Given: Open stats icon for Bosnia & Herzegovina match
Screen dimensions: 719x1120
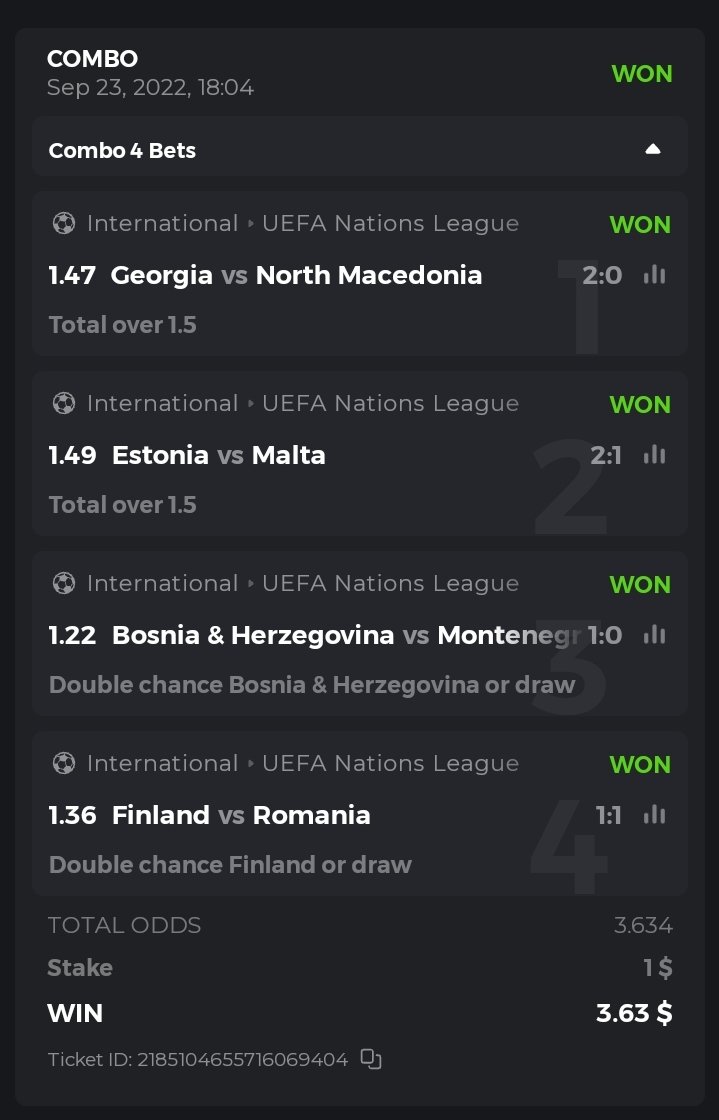Looking at the screenshot, I should point(655,635).
